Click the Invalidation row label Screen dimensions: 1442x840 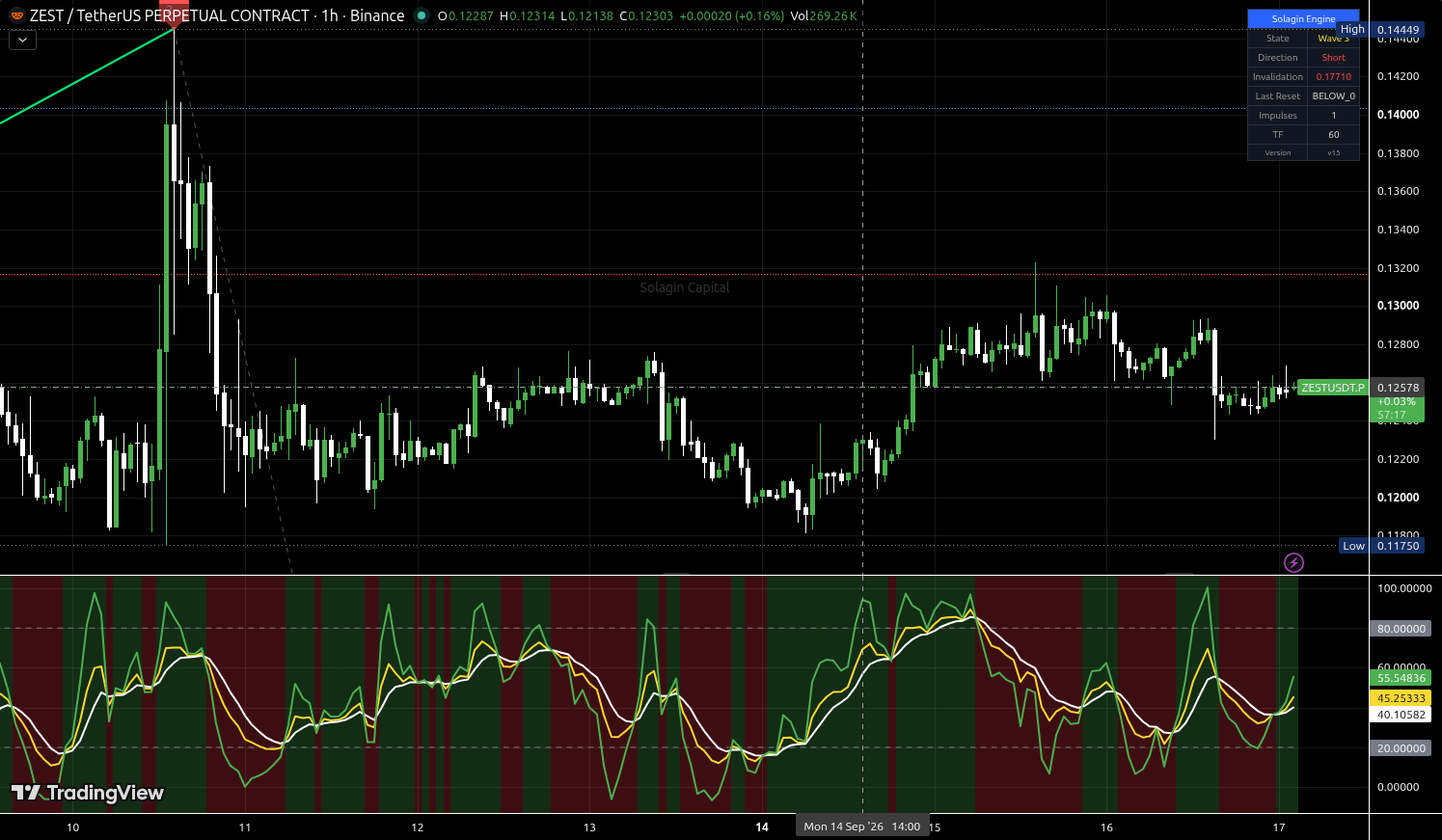pos(1278,77)
